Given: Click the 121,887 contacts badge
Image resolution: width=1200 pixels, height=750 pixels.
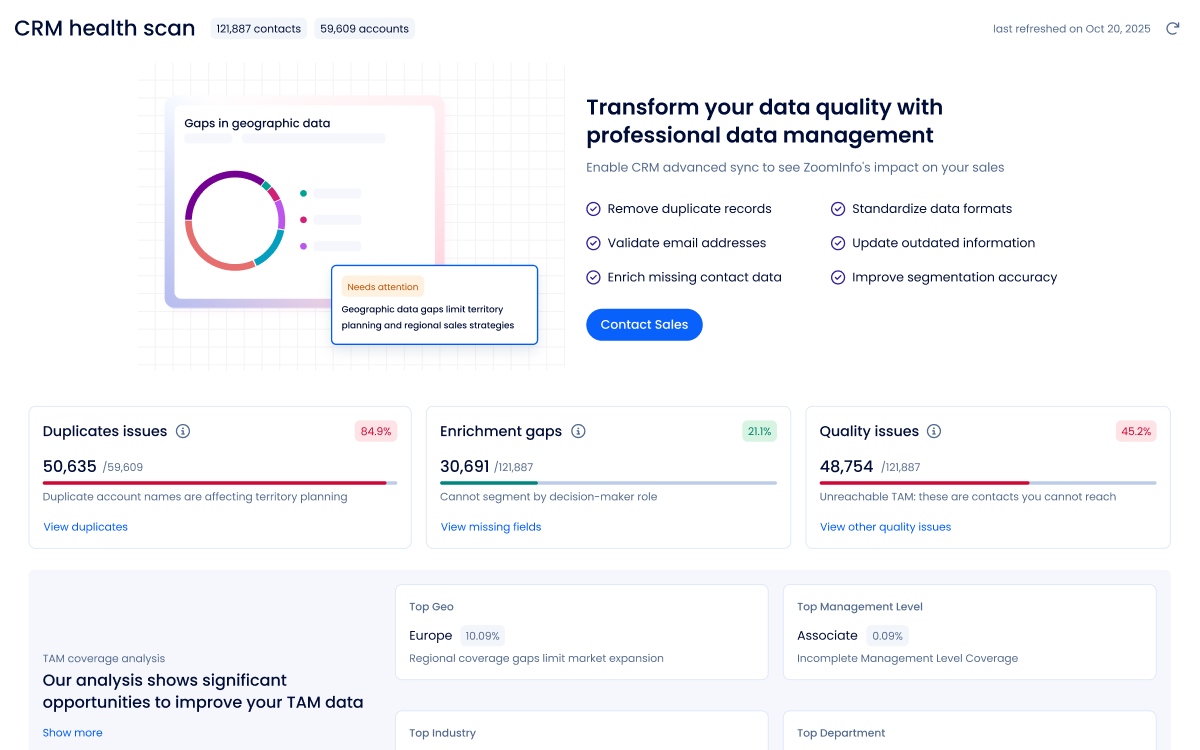Looking at the screenshot, I should [259, 29].
